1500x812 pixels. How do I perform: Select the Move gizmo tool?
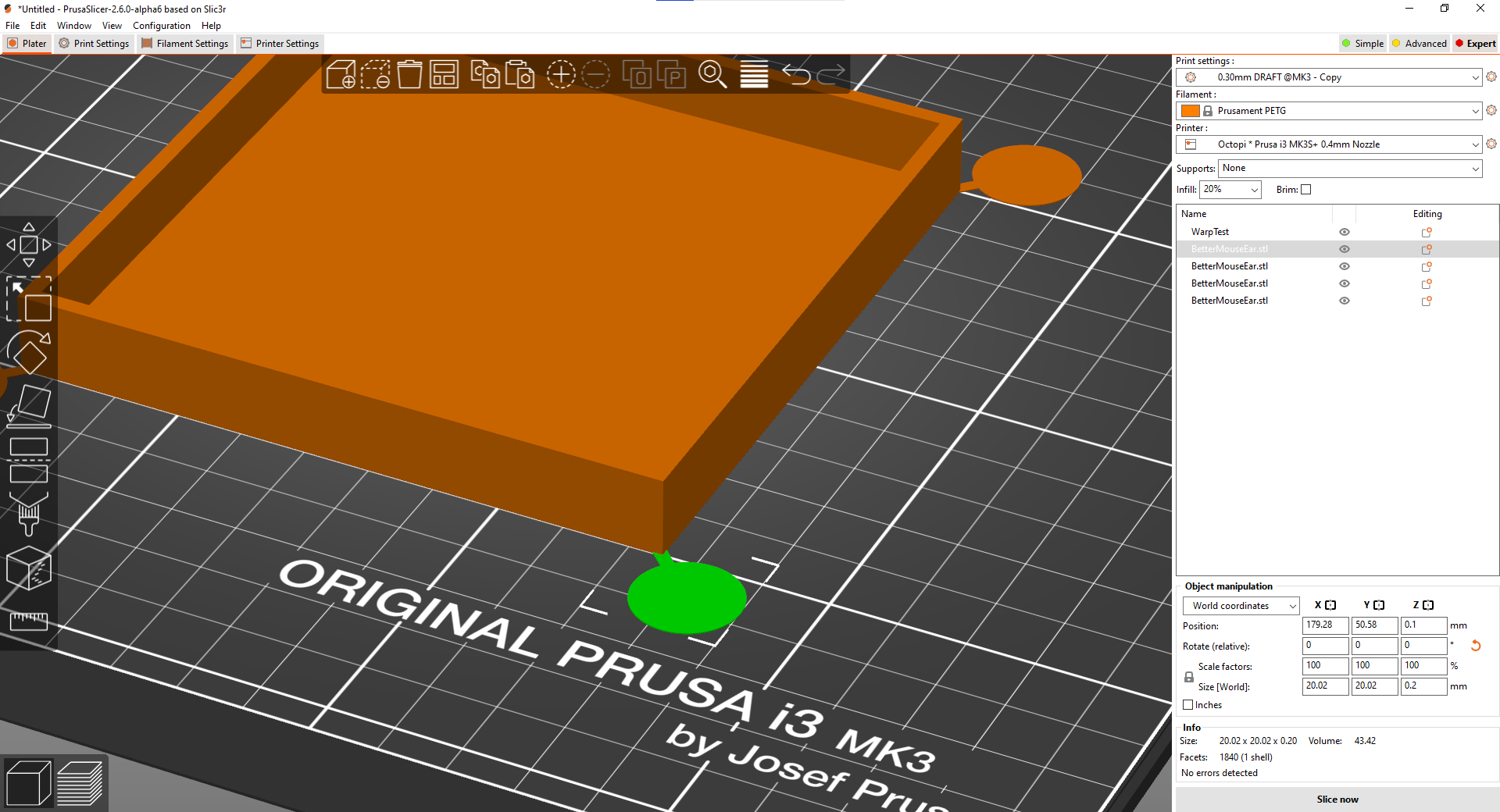tap(29, 244)
